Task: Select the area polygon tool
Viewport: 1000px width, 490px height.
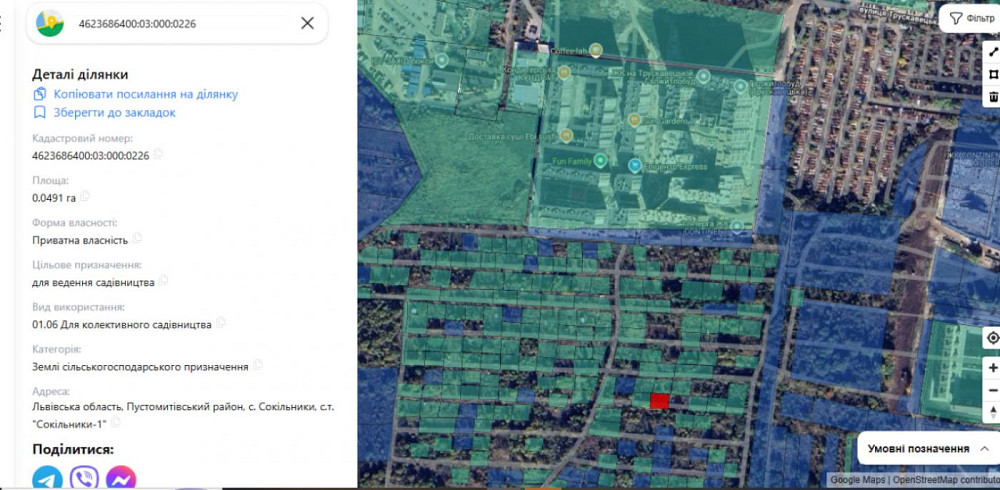Action: 993,74
